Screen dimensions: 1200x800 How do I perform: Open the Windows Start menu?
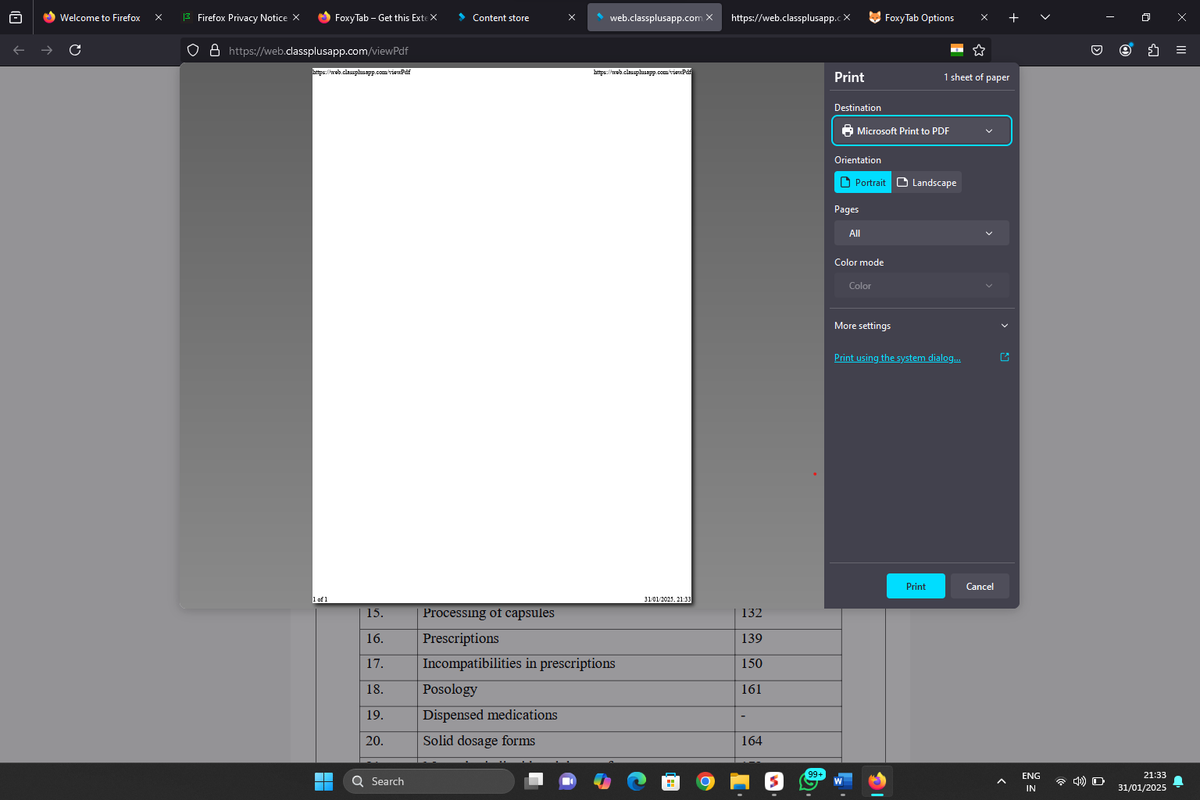(x=323, y=781)
